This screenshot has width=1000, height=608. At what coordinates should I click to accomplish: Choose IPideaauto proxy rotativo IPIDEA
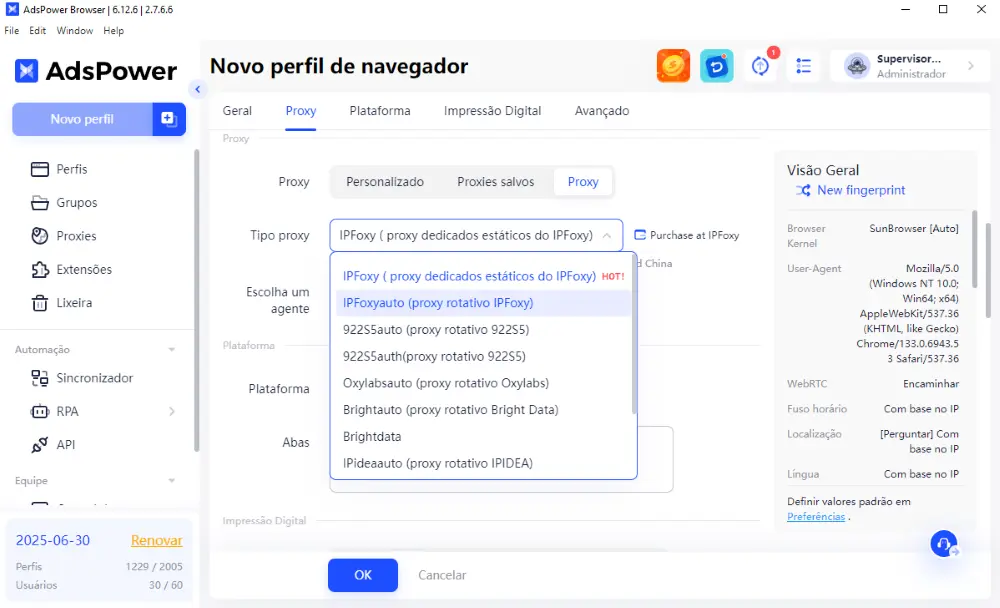pos(483,463)
